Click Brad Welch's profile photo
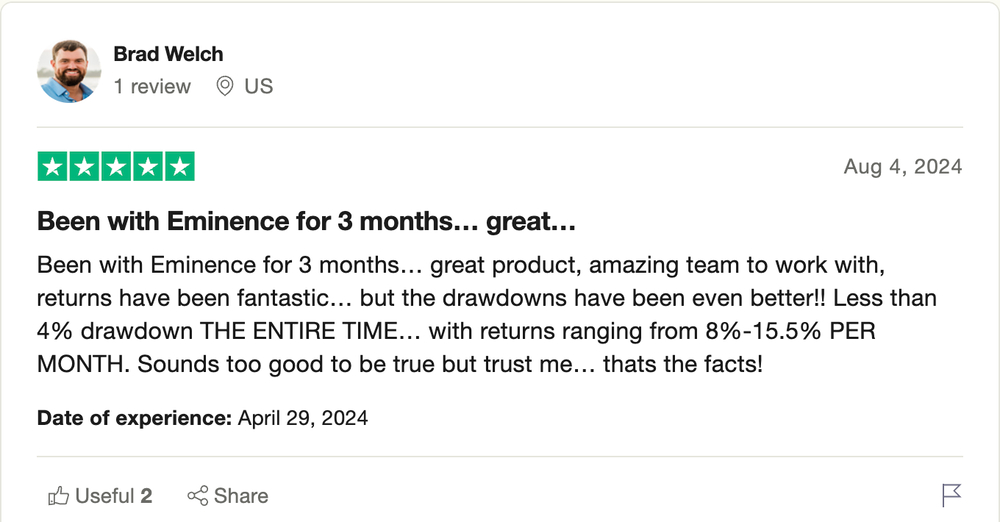The height and width of the screenshot is (522, 1000). (x=69, y=71)
